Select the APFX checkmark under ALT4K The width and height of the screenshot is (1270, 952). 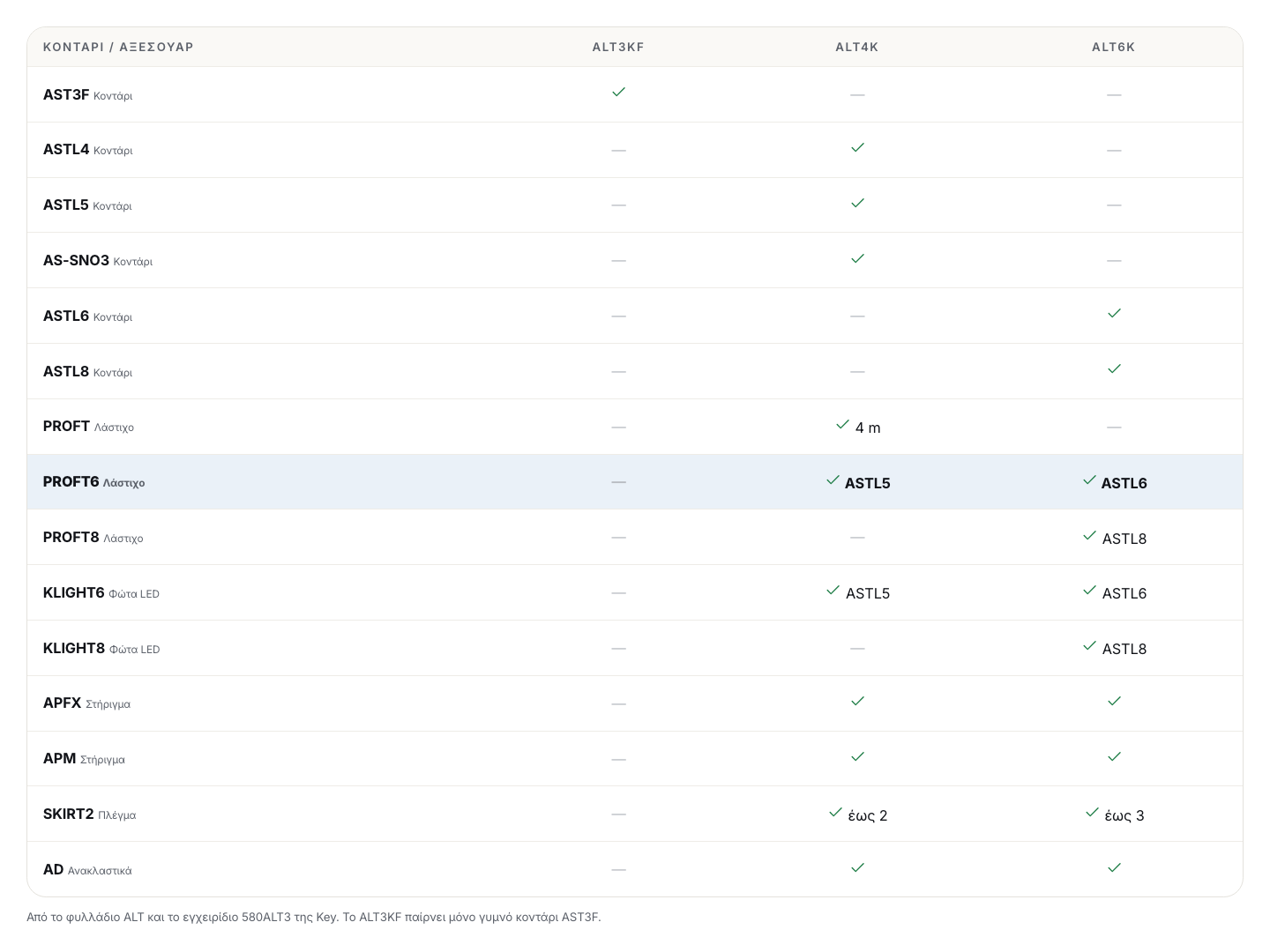(x=857, y=701)
